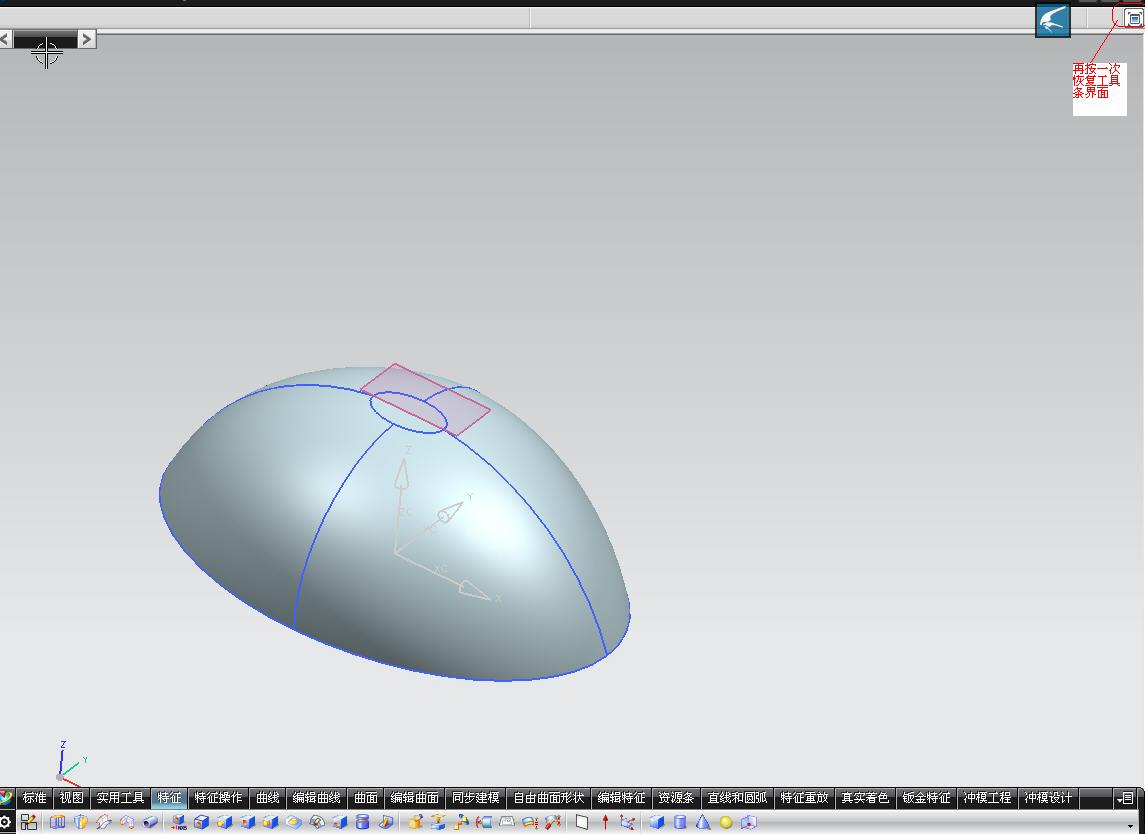Select the Bounded plane icon
The width and height of the screenshot is (1145, 834).
coord(461,822)
